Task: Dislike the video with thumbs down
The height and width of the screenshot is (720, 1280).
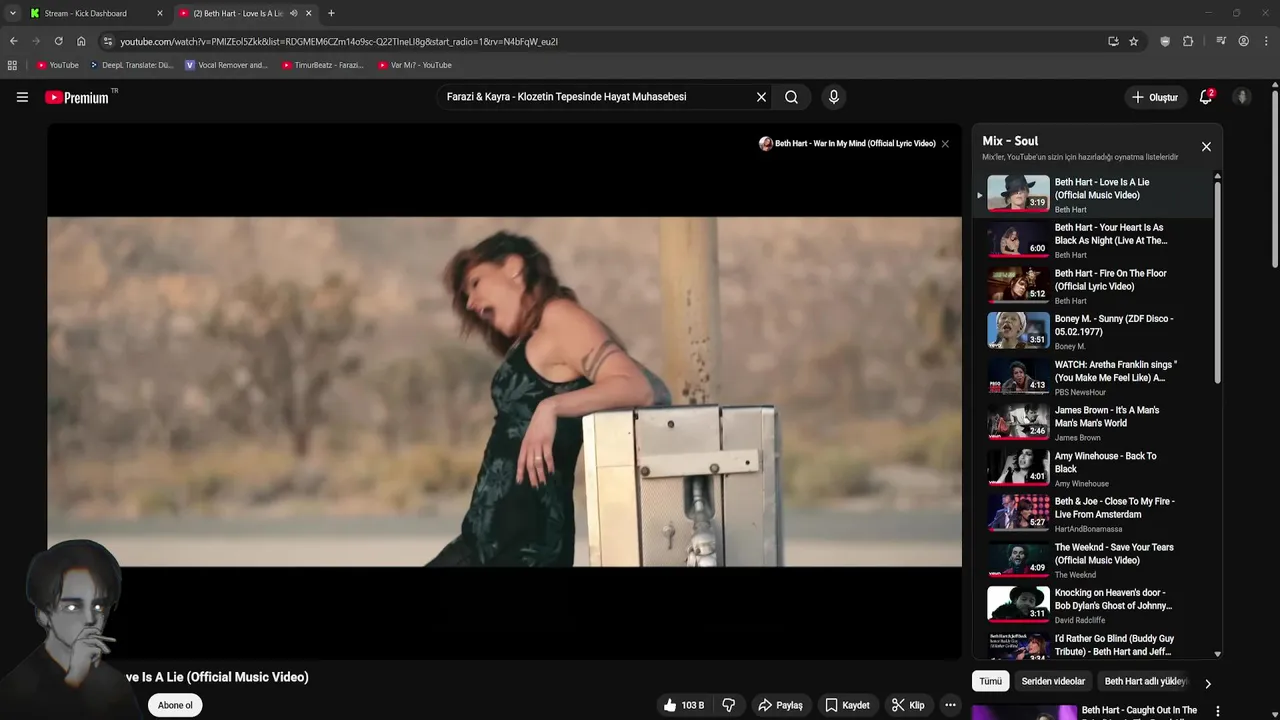Action: click(x=729, y=705)
